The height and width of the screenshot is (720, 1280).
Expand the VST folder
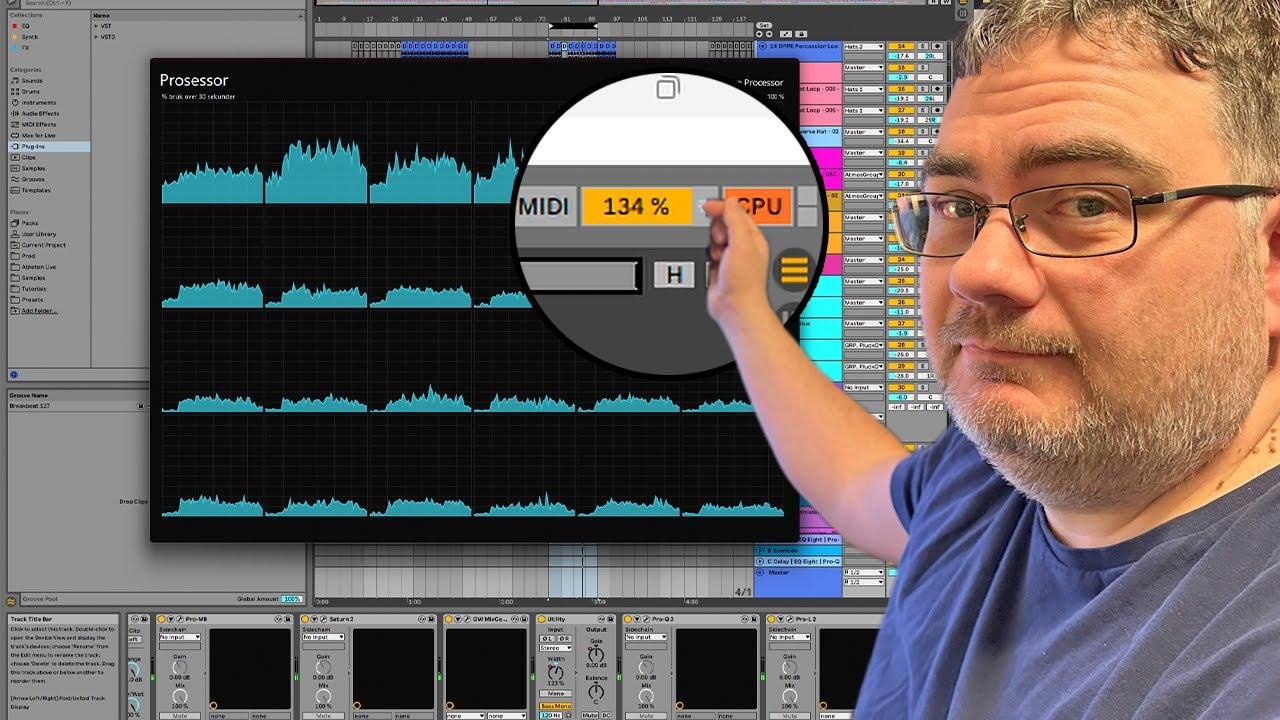pos(97,26)
